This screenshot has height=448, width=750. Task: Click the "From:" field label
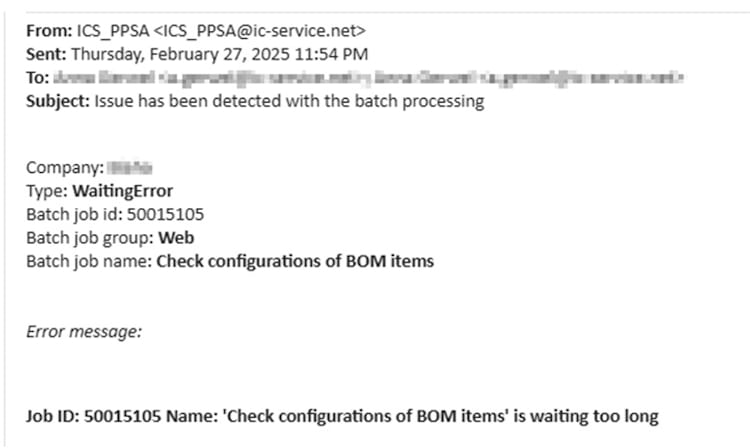[49, 30]
